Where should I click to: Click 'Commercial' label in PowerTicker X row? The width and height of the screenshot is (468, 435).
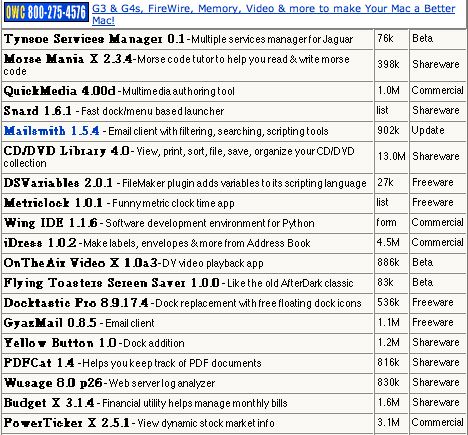[438, 422]
